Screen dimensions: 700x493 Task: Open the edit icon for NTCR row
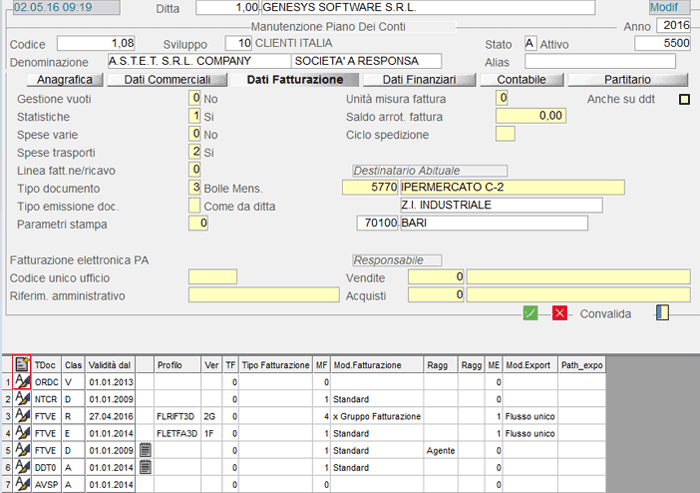pyautogui.click(x=22, y=399)
